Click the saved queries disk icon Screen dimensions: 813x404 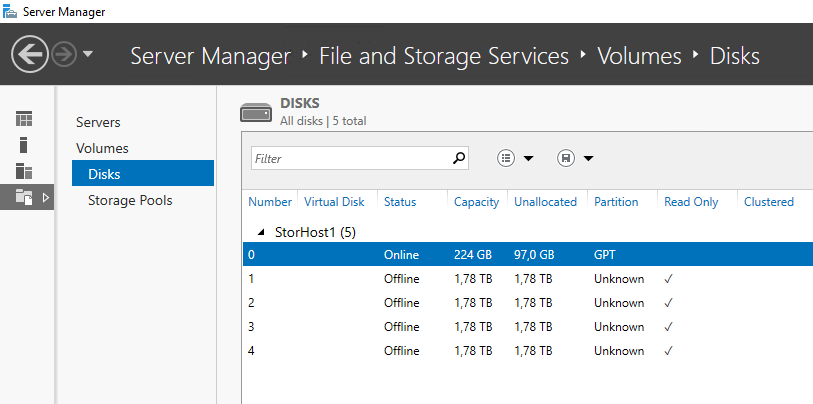[x=566, y=158]
